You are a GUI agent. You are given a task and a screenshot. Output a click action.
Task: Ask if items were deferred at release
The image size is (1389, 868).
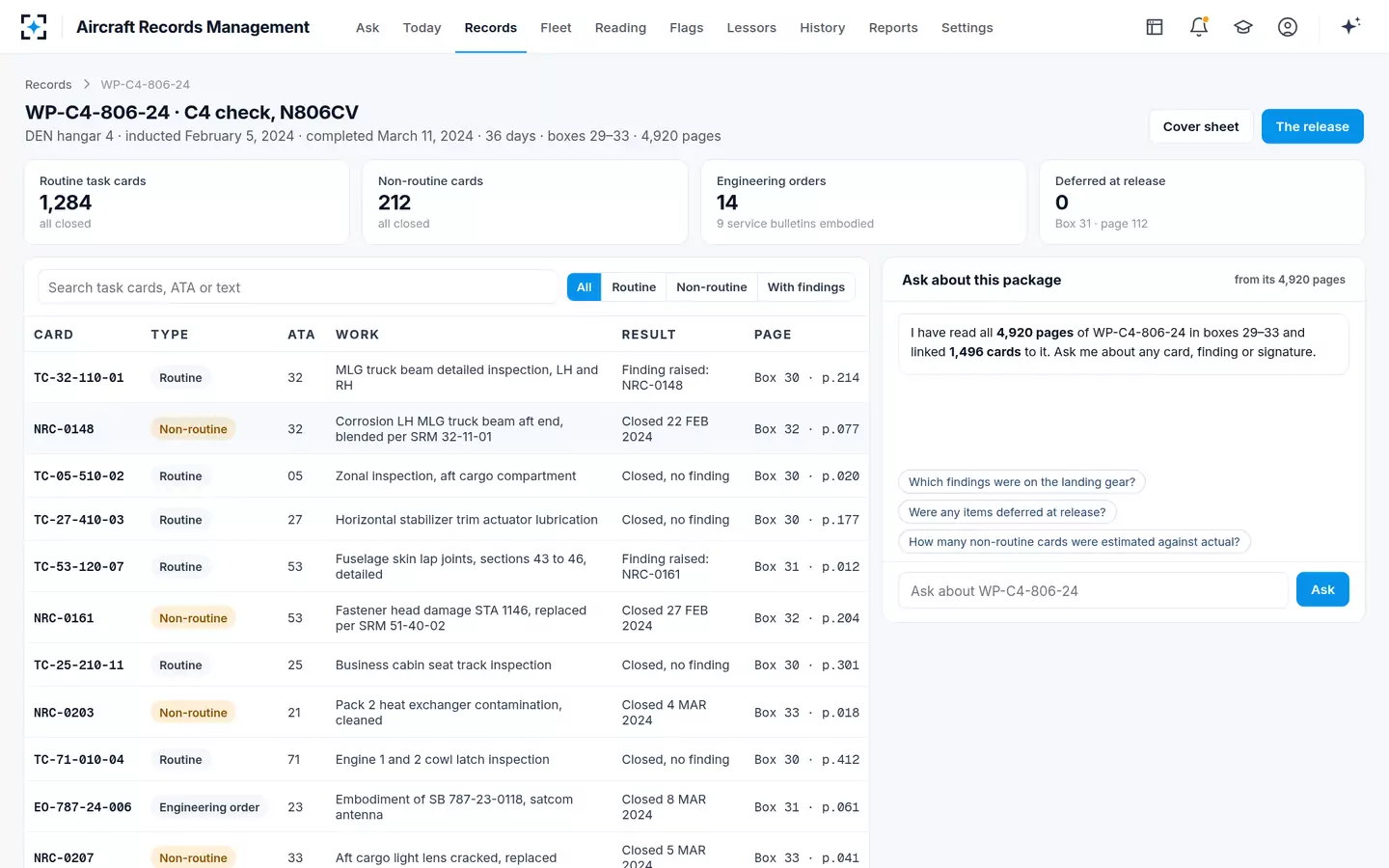tap(1007, 512)
